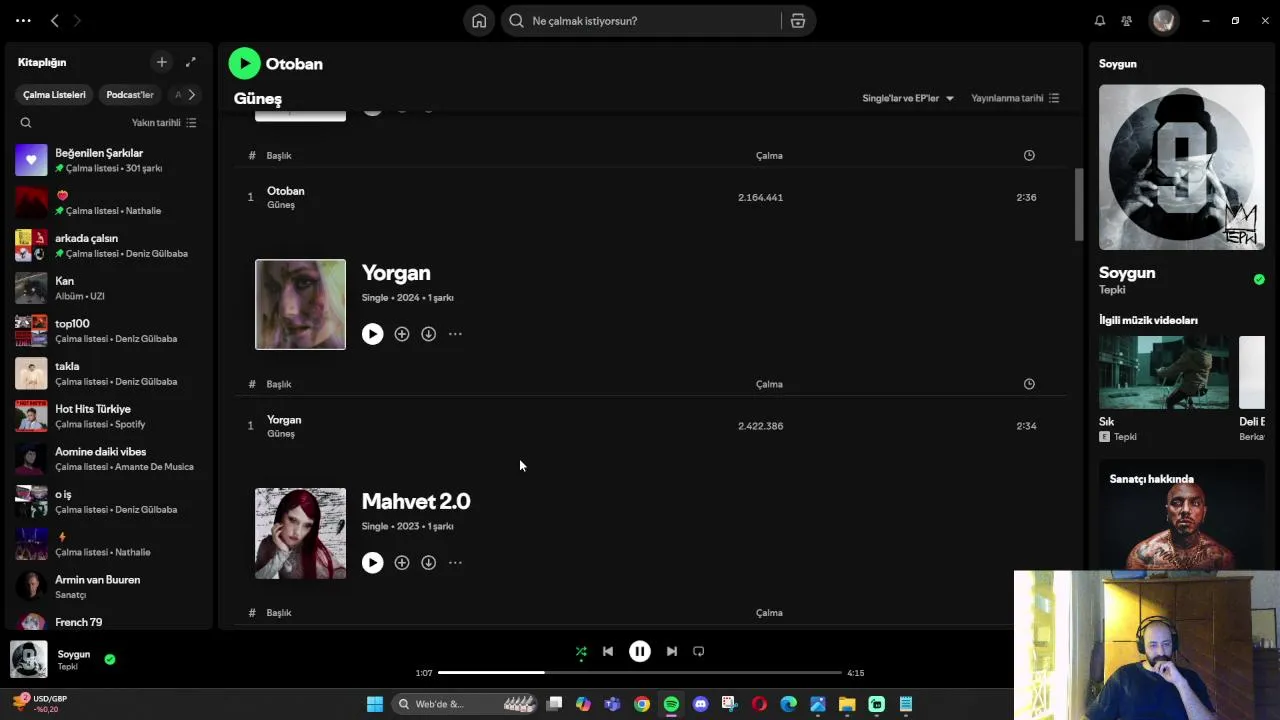Open the Soygun album artwork in right panel
The height and width of the screenshot is (720, 1280).
pos(1182,167)
